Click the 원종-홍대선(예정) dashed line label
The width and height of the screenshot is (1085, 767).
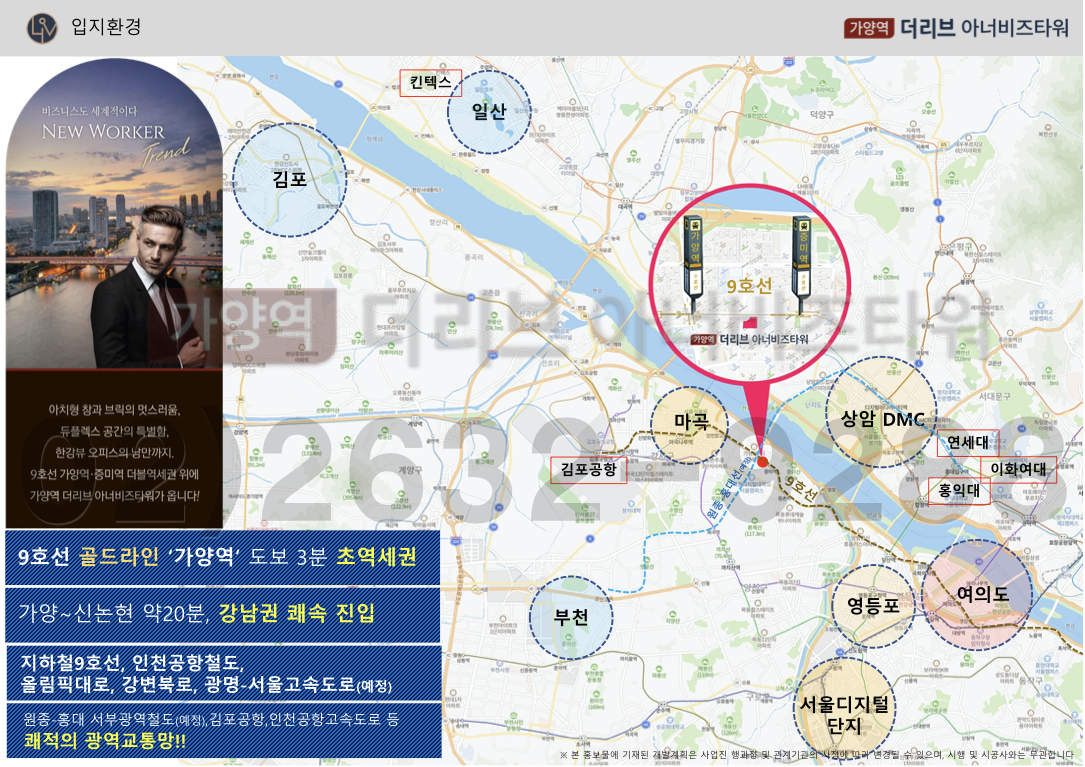(731, 489)
